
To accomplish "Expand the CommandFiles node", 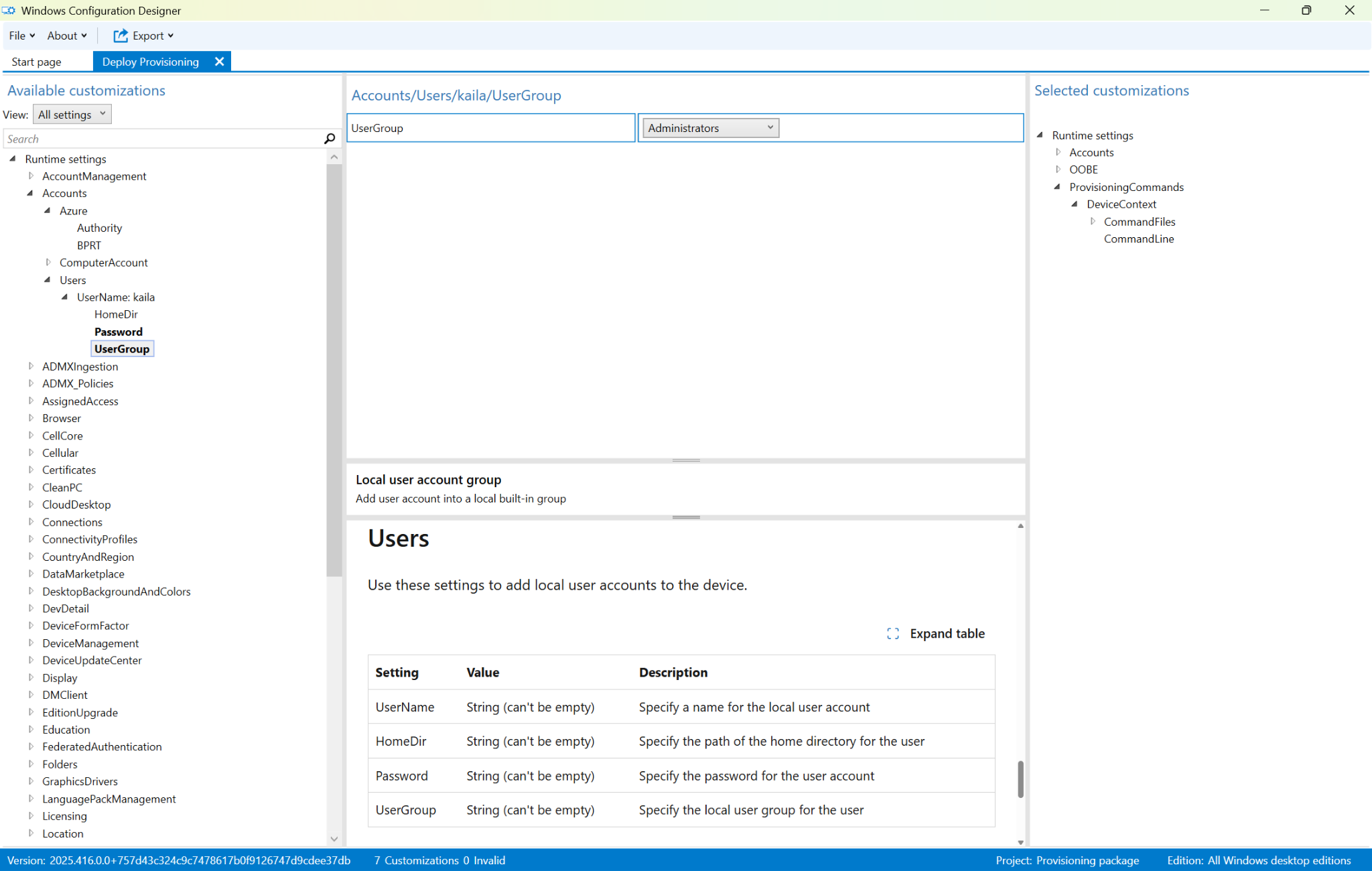I will (1092, 221).
